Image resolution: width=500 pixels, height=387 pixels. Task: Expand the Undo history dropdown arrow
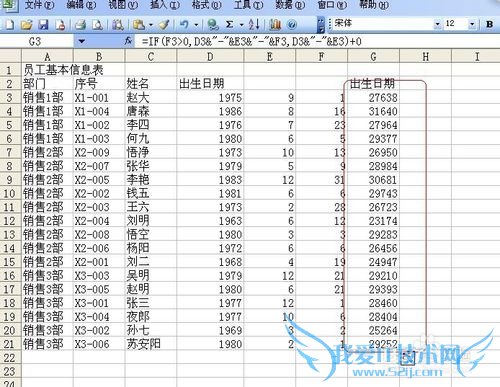coord(196,25)
